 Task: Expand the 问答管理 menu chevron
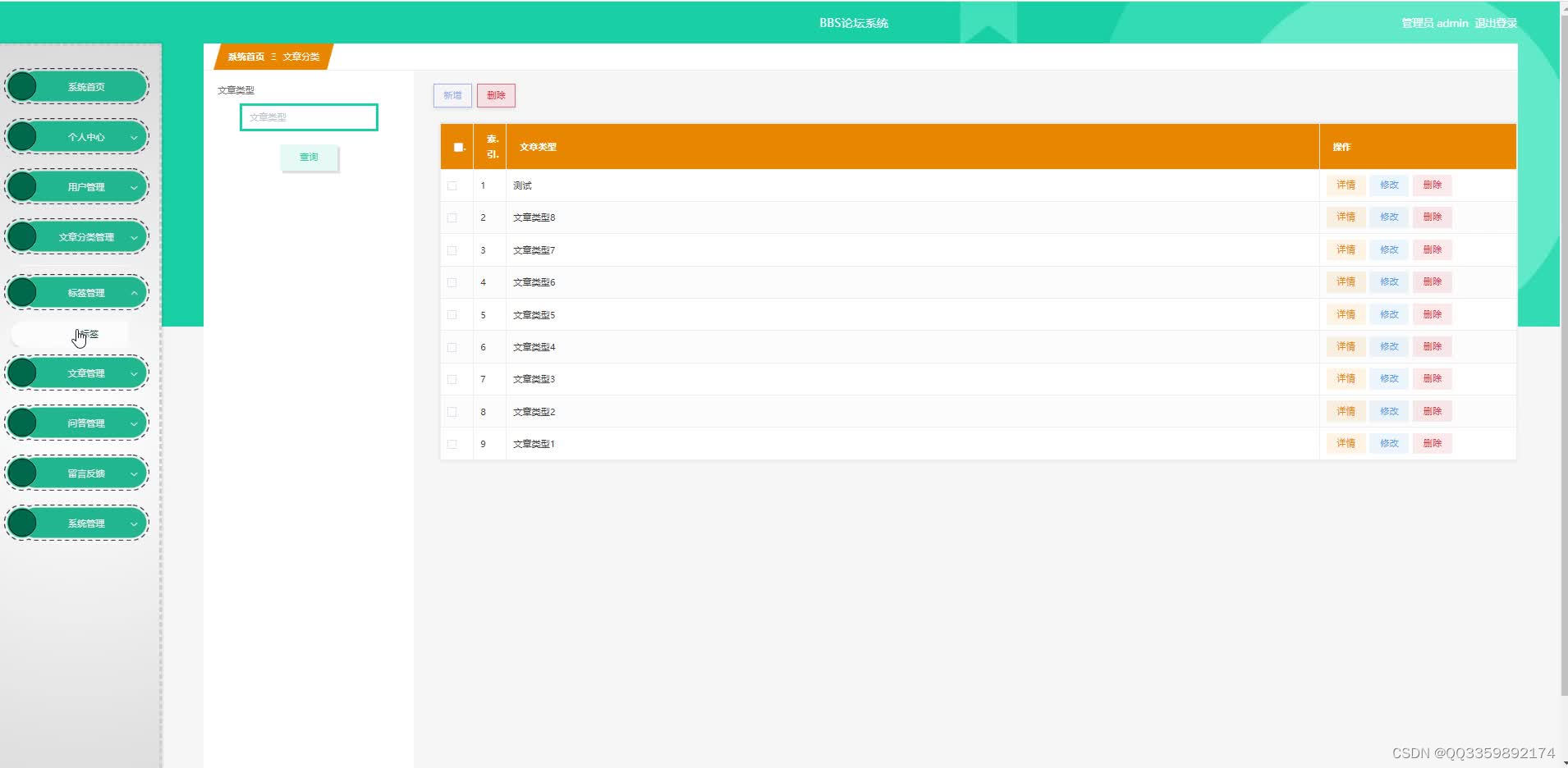tap(134, 424)
